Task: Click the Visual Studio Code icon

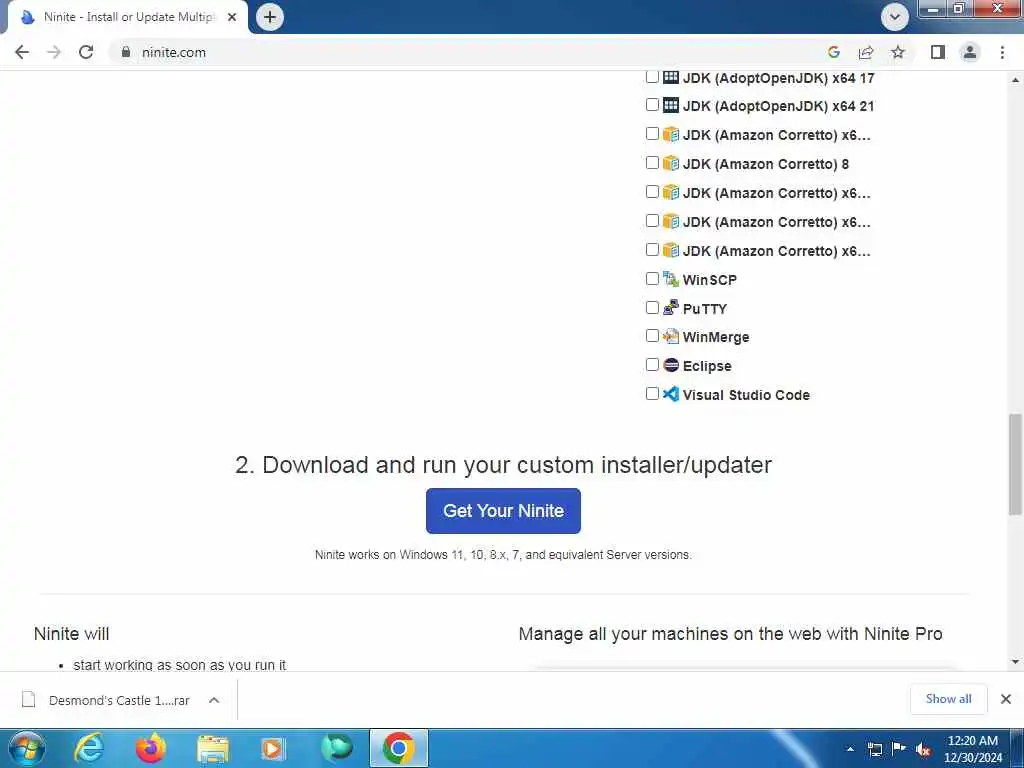Action: (671, 394)
